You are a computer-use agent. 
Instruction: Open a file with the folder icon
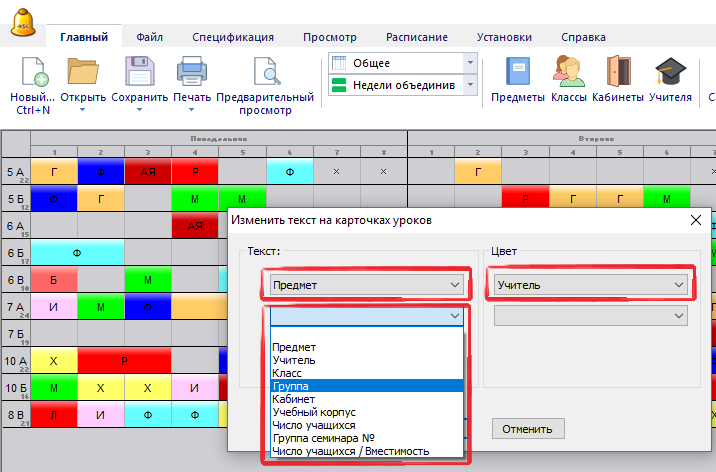82,74
